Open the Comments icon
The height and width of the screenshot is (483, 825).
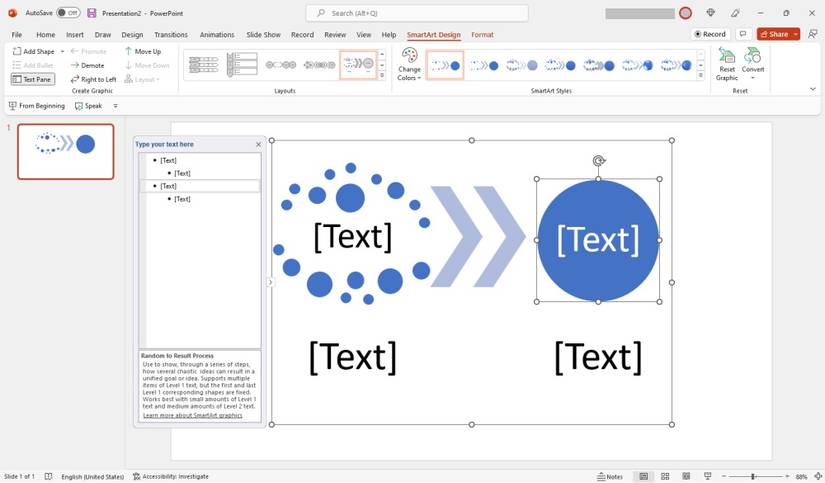[743, 34]
